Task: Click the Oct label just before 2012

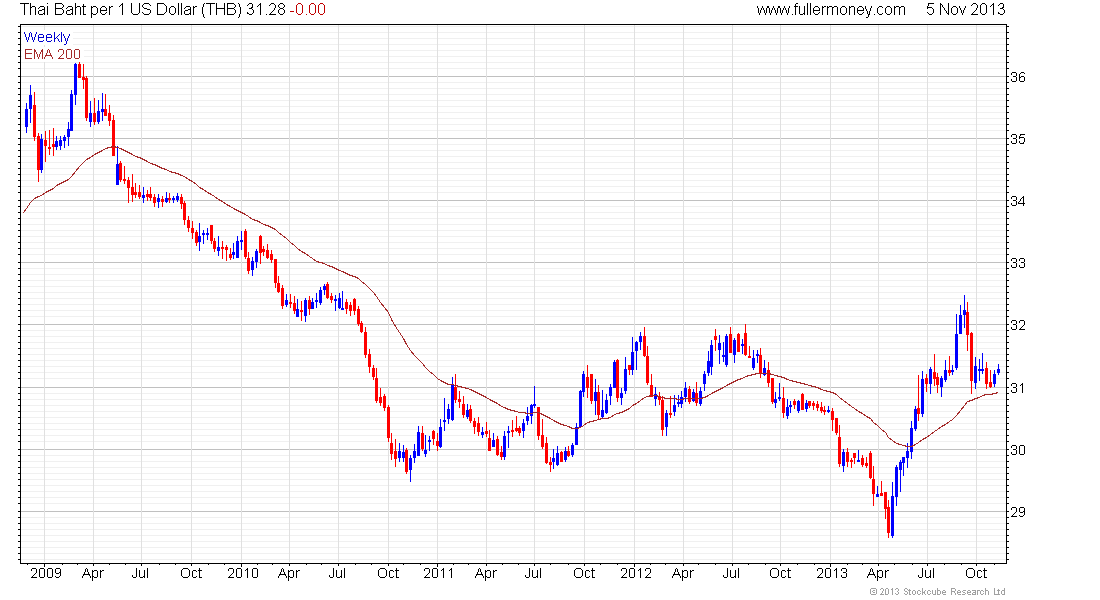Action: point(584,573)
